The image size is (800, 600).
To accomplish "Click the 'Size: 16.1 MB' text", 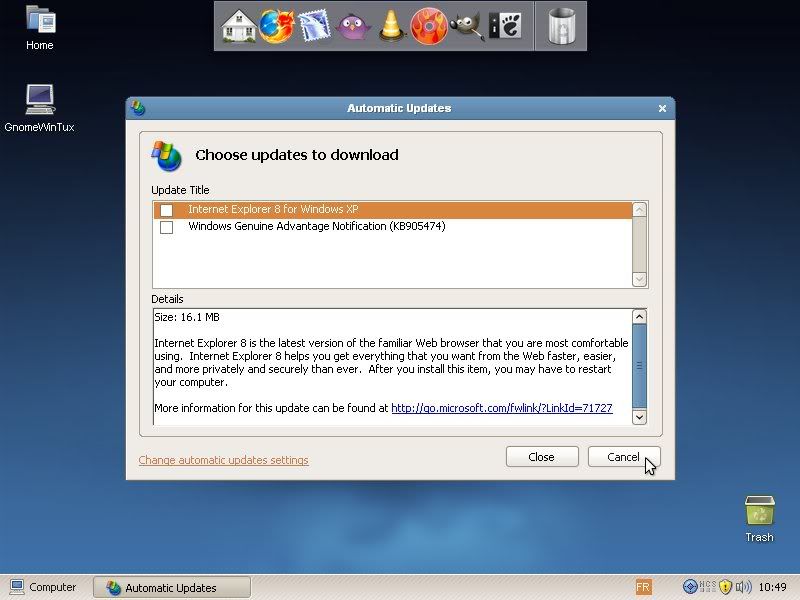I will coord(187,317).
